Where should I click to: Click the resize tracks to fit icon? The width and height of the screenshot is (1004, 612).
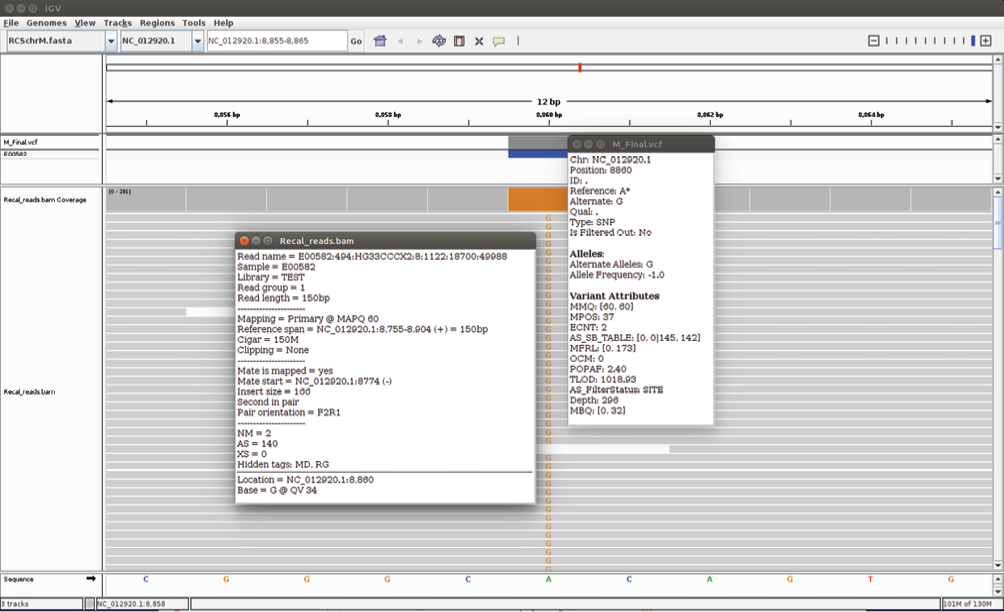pyautogui.click(x=479, y=41)
